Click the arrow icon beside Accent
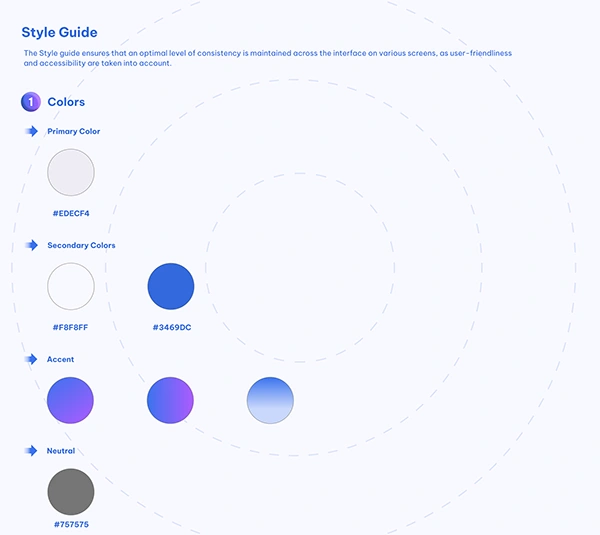Image resolution: width=600 pixels, height=535 pixels. pos(31,359)
